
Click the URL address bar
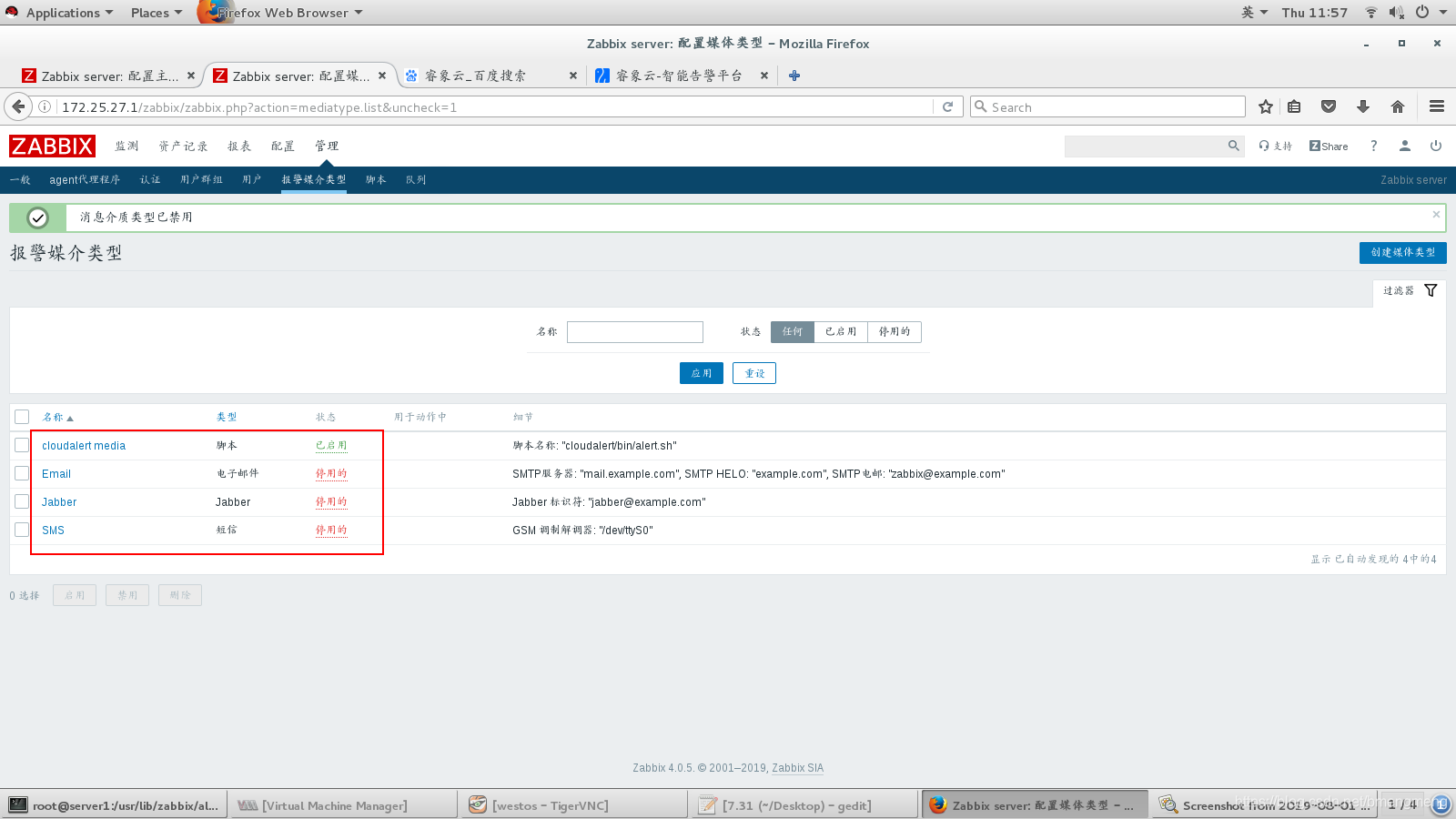(496, 106)
